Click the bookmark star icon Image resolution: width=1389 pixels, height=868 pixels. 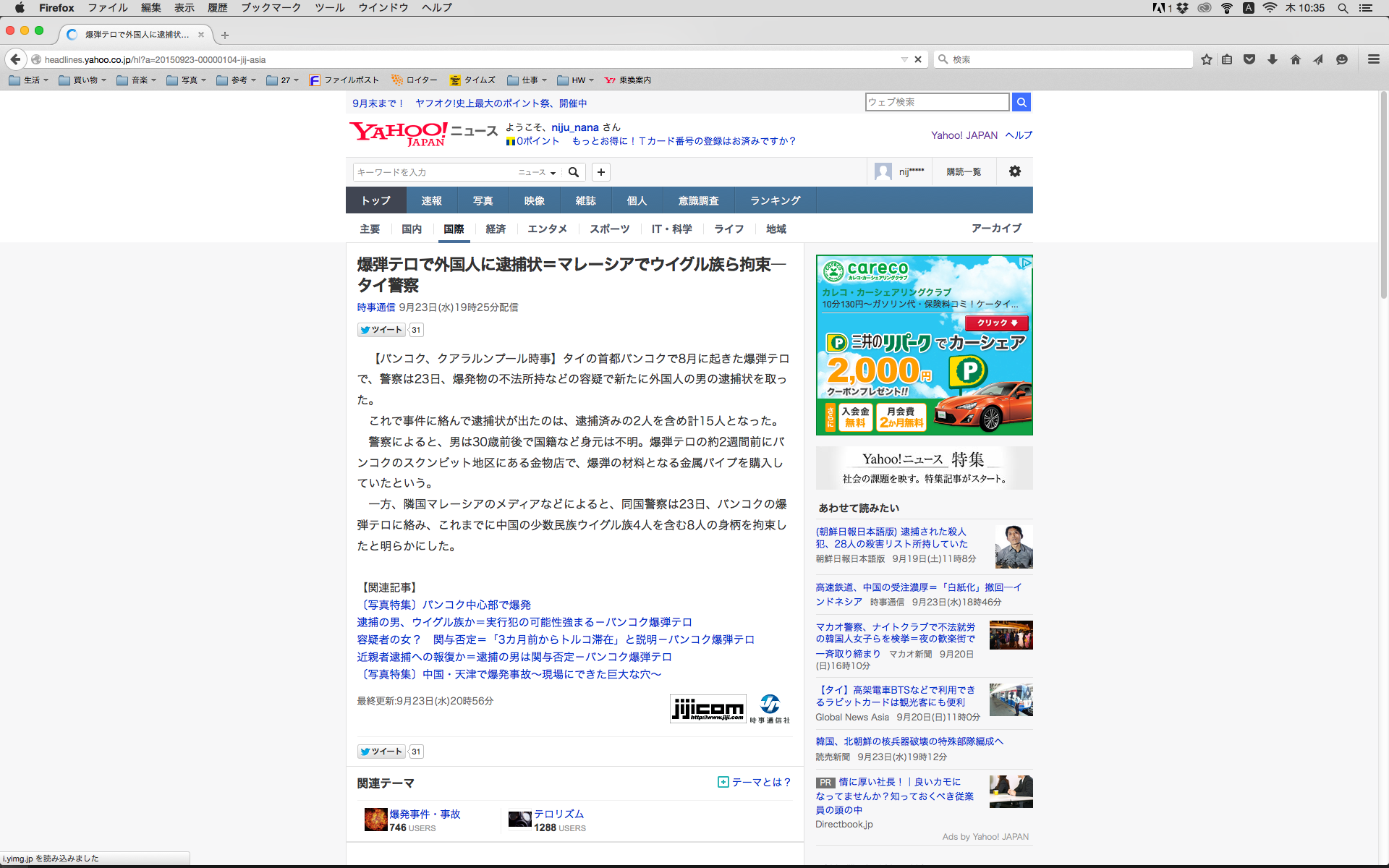click(x=1206, y=59)
